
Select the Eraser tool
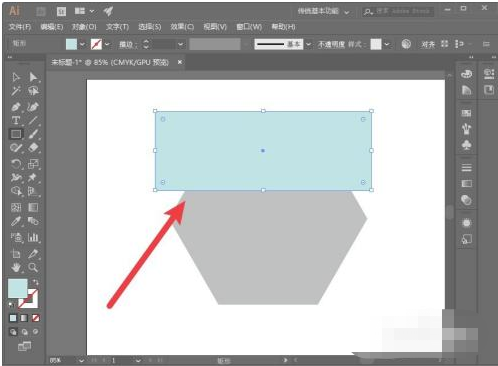click(x=33, y=147)
